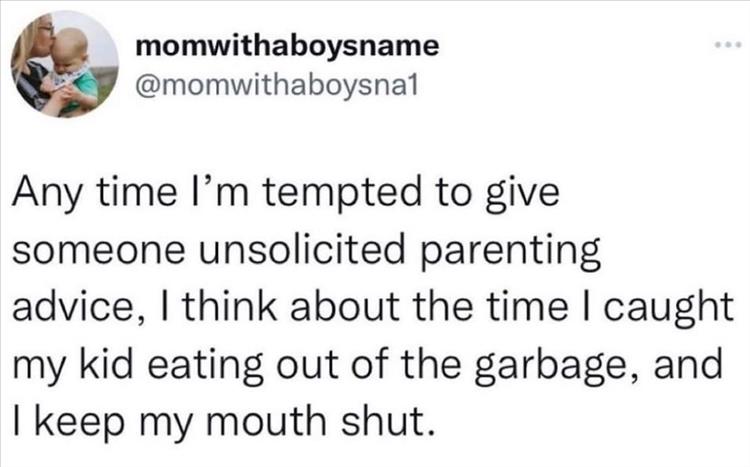The image size is (750, 467).
Task: Click the word "someone" in the tweet
Action: 91,251
